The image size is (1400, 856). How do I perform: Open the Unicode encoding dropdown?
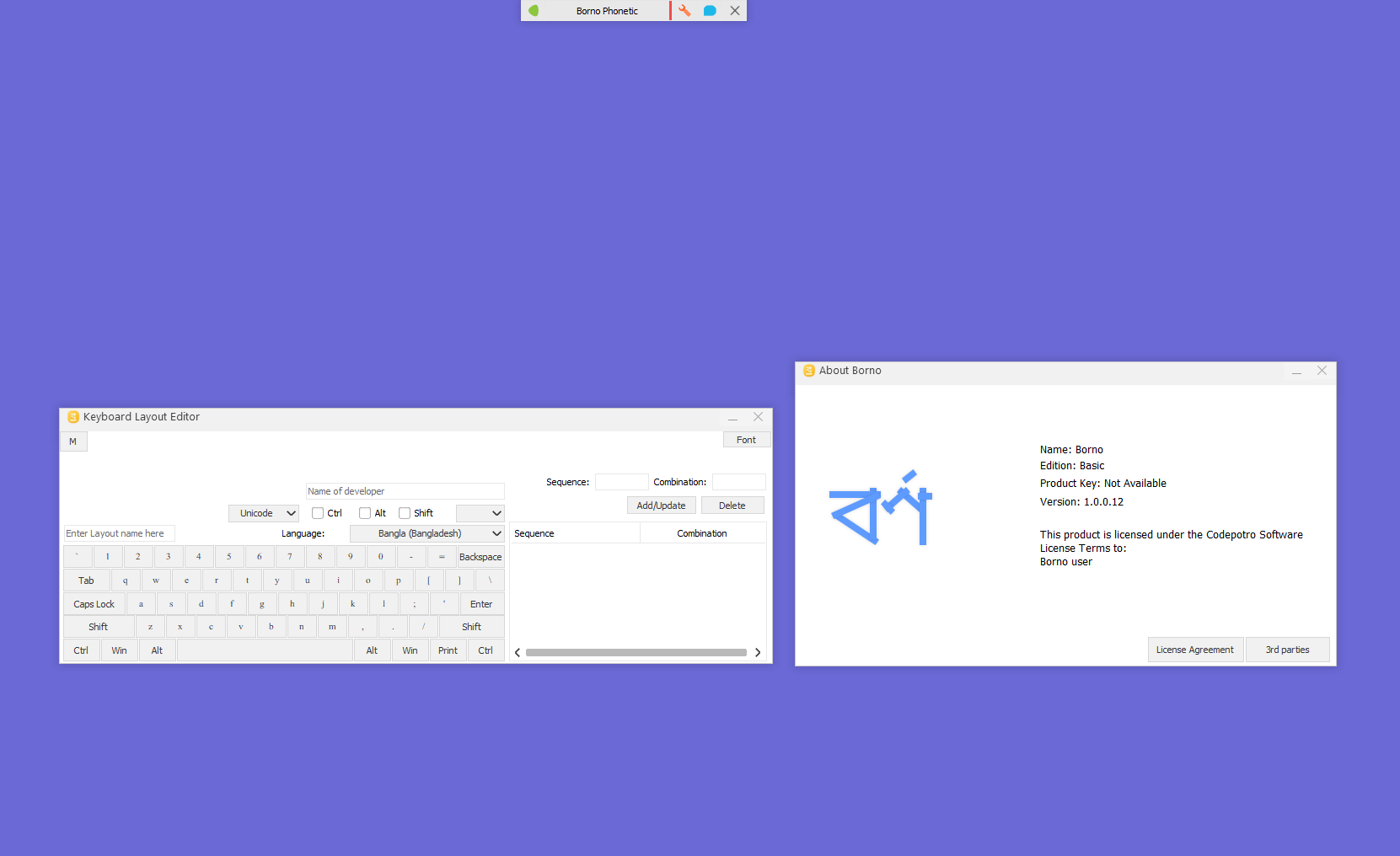point(264,513)
